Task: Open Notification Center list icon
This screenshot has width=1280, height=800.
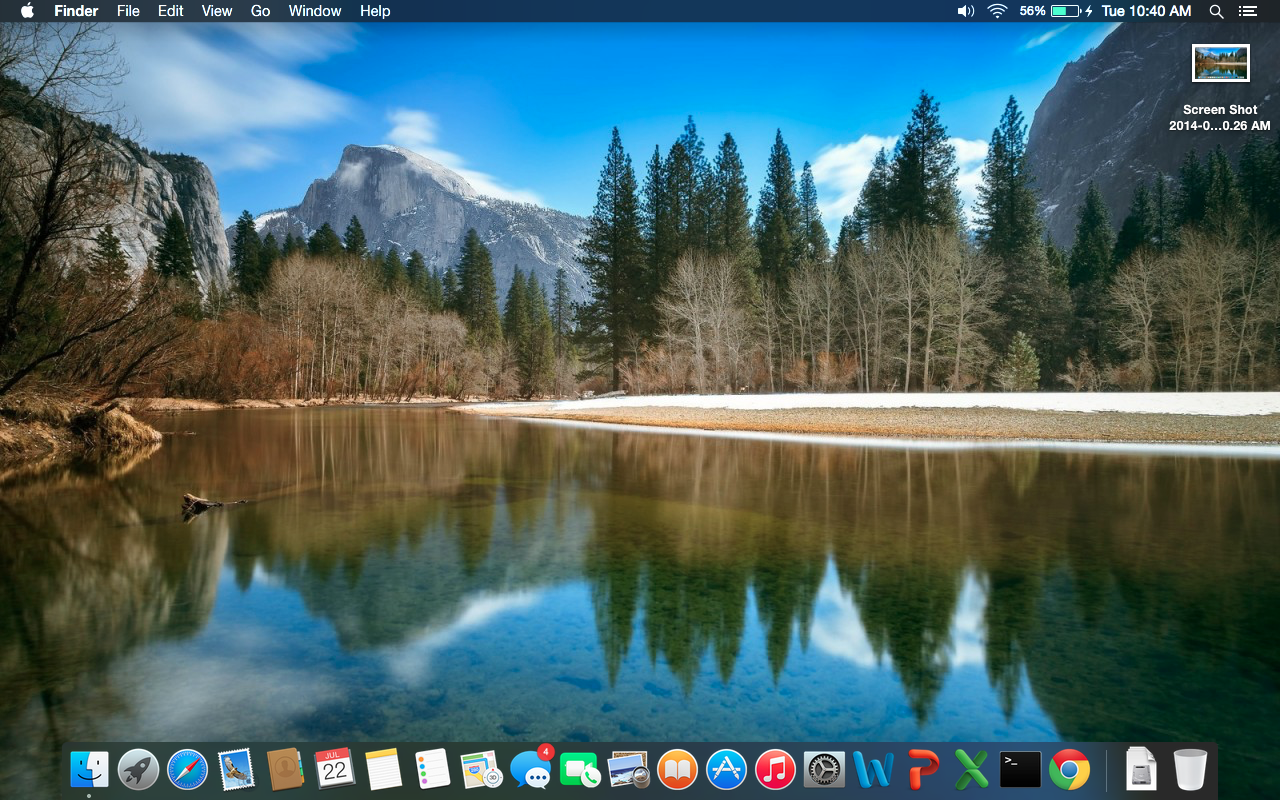Action: [x=1247, y=11]
